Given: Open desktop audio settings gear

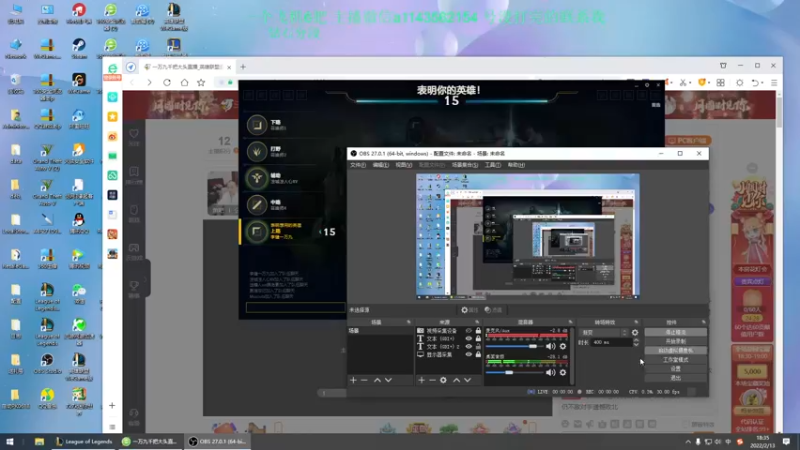Looking at the screenshot, I should tap(563, 372).
